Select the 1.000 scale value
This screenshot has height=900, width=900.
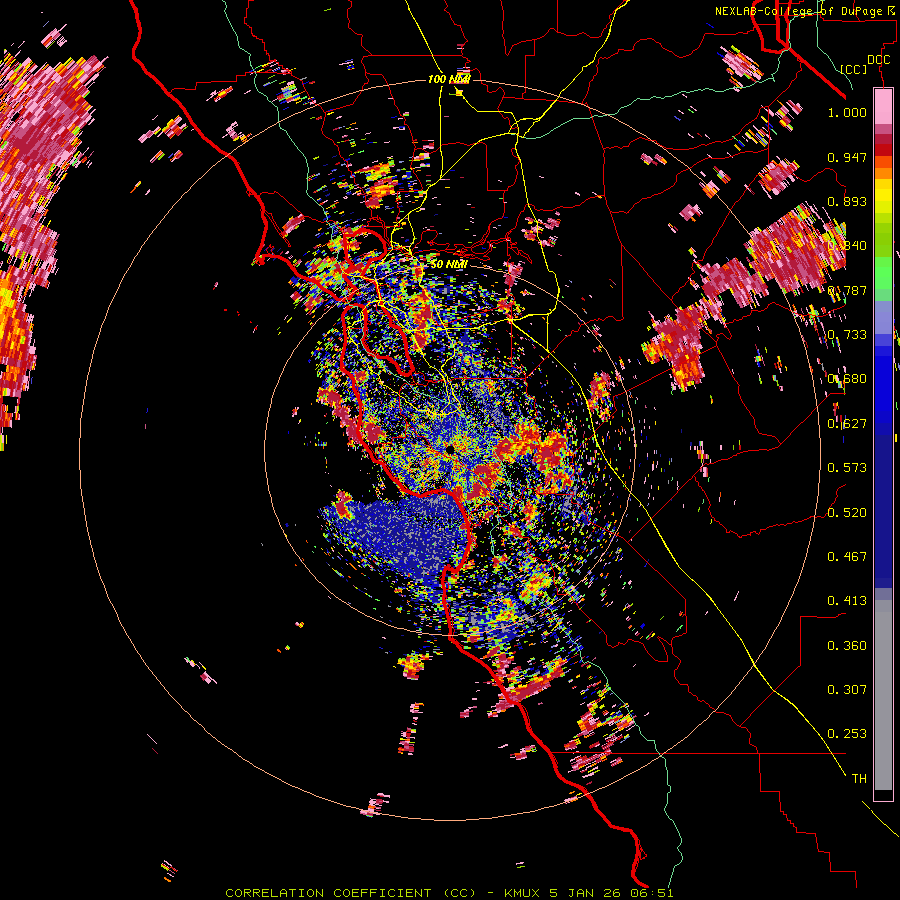(847, 112)
